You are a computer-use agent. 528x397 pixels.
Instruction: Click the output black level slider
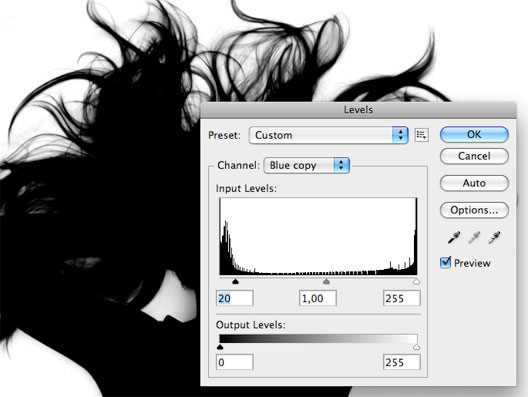tap(220, 347)
